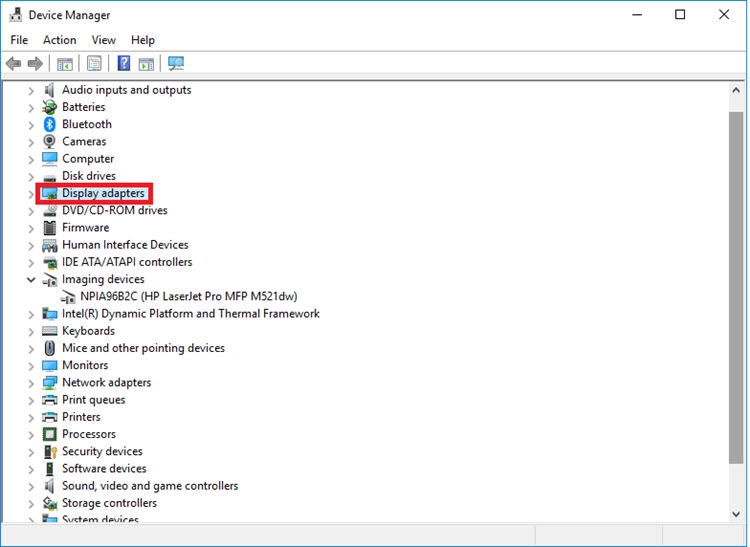The height and width of the screenshot is (547, 750).
Task: Click the Device Manager title bar icon
Action: point(15,15)
